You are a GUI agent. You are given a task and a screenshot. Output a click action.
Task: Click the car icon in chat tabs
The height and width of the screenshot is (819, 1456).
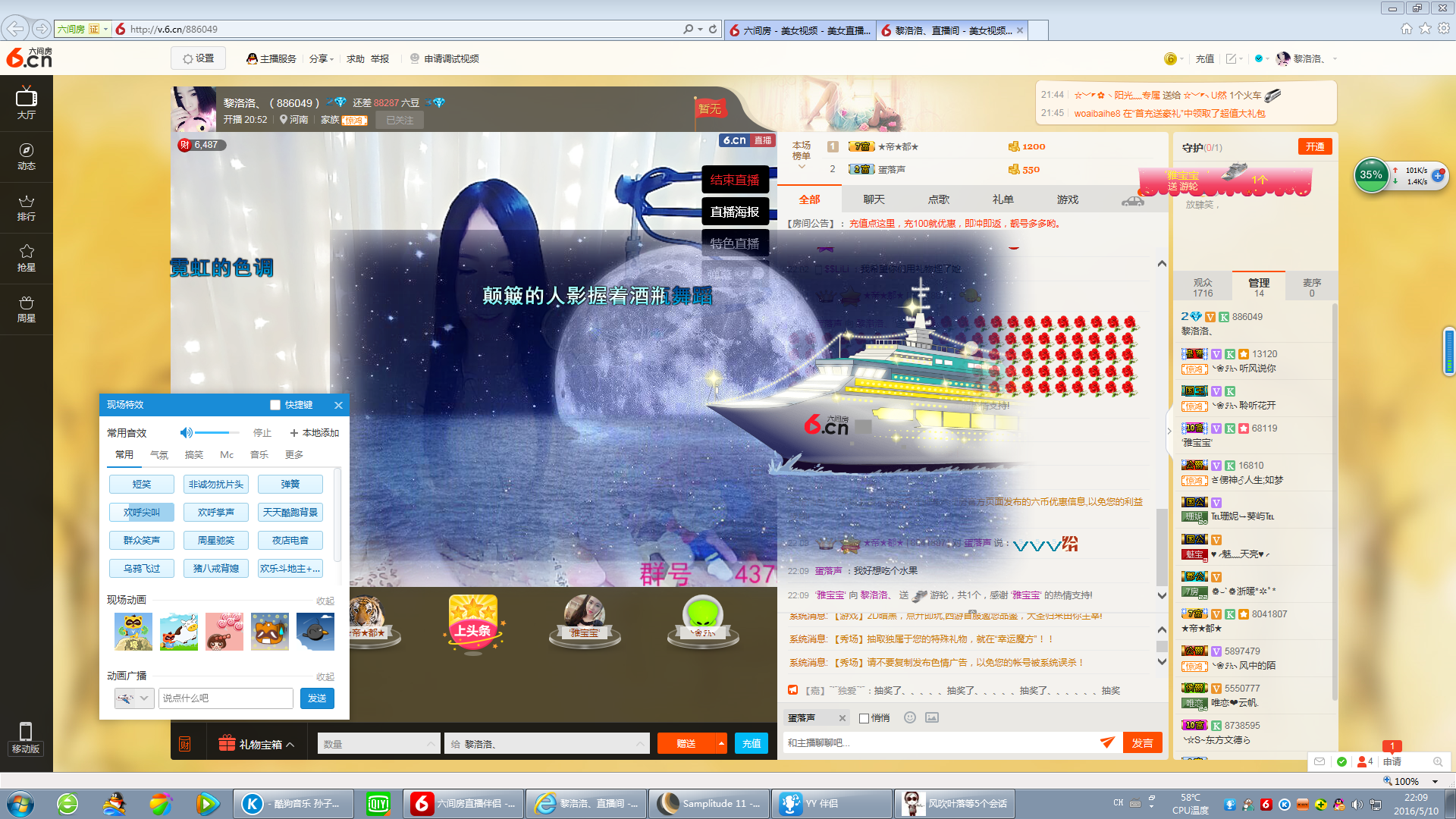pos(1132,200)
